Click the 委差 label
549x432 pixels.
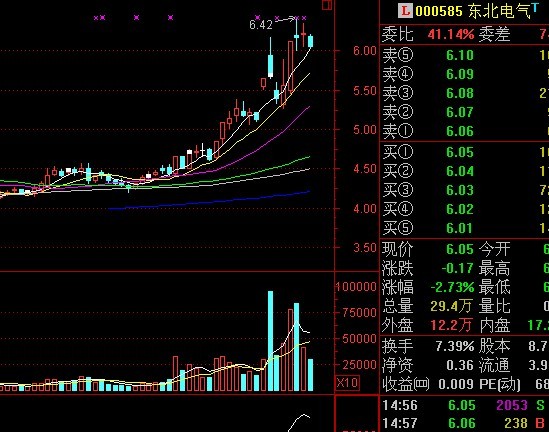point(494,35)
